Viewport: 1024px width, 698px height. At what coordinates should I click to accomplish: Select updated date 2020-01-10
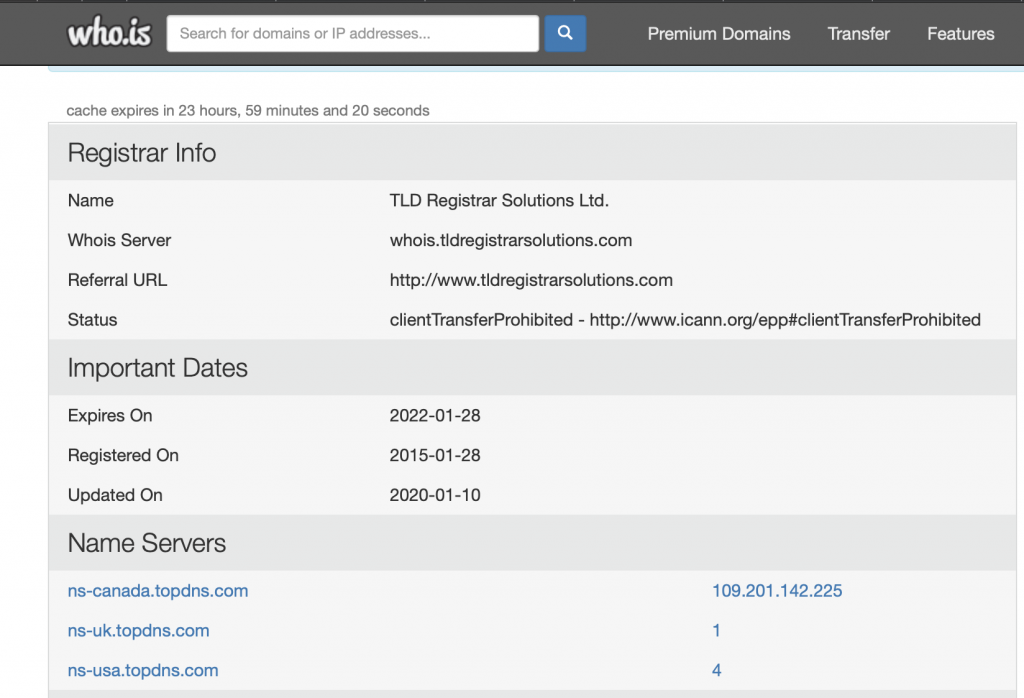435,496
